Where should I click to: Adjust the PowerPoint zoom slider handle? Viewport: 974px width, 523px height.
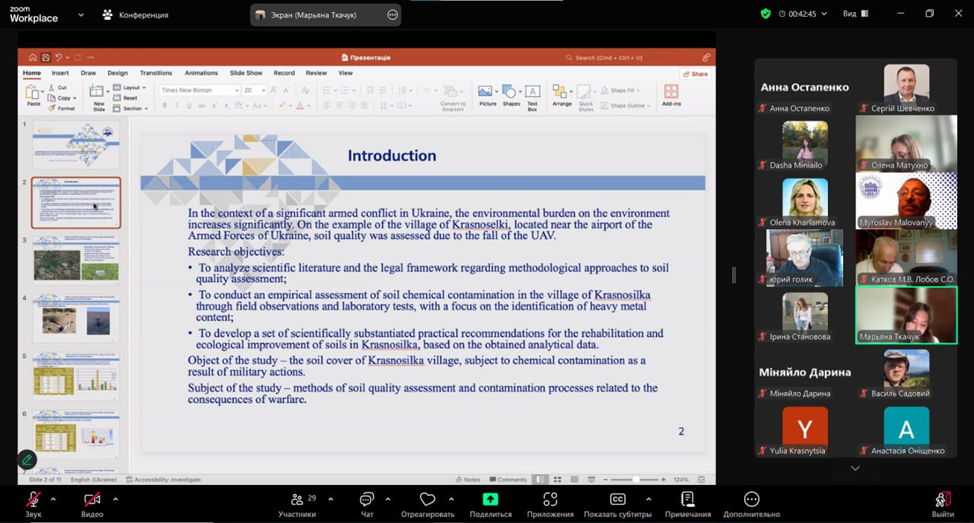(x=635, y=480)
